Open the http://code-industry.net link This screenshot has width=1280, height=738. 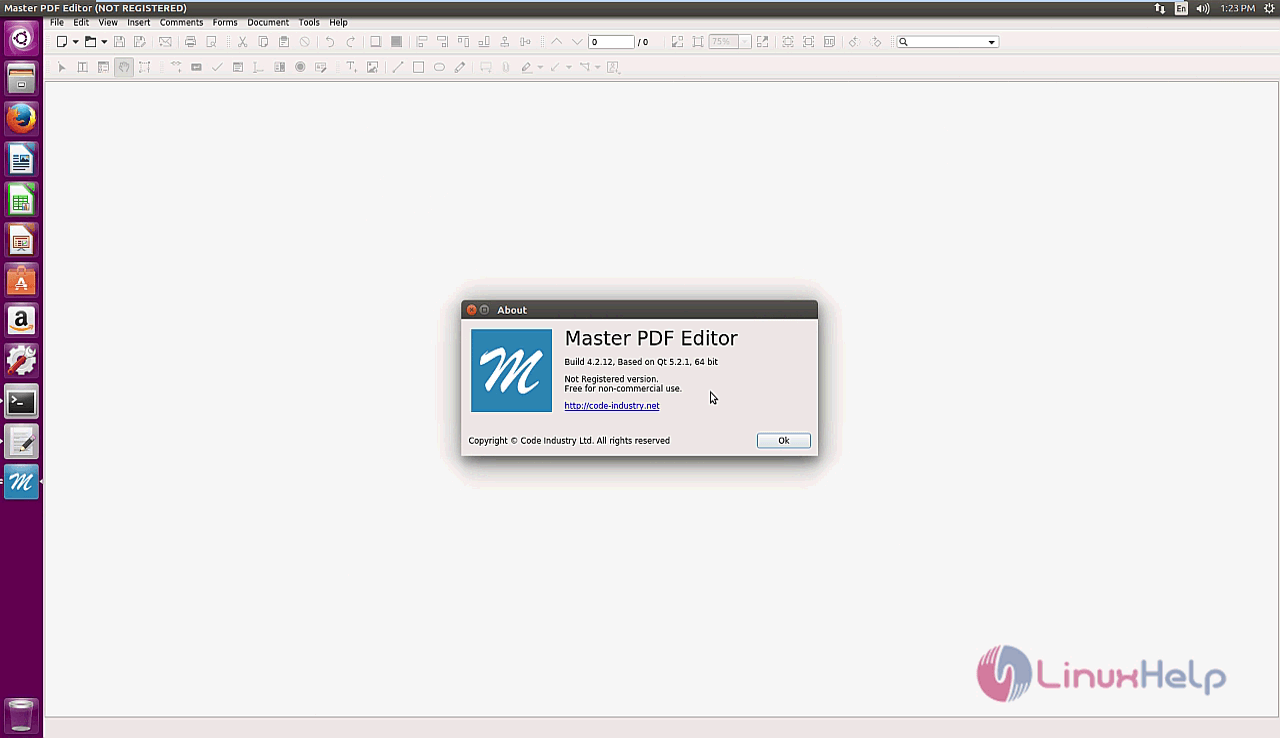tap(612, 406)
